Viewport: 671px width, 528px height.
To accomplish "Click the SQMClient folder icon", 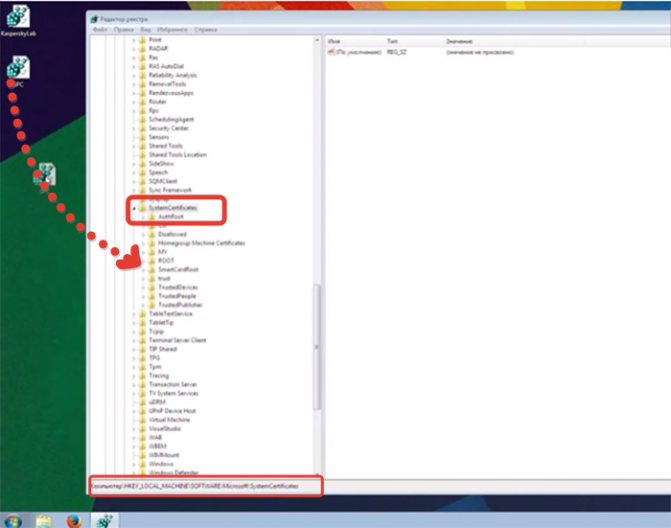I will coord(143,181).
